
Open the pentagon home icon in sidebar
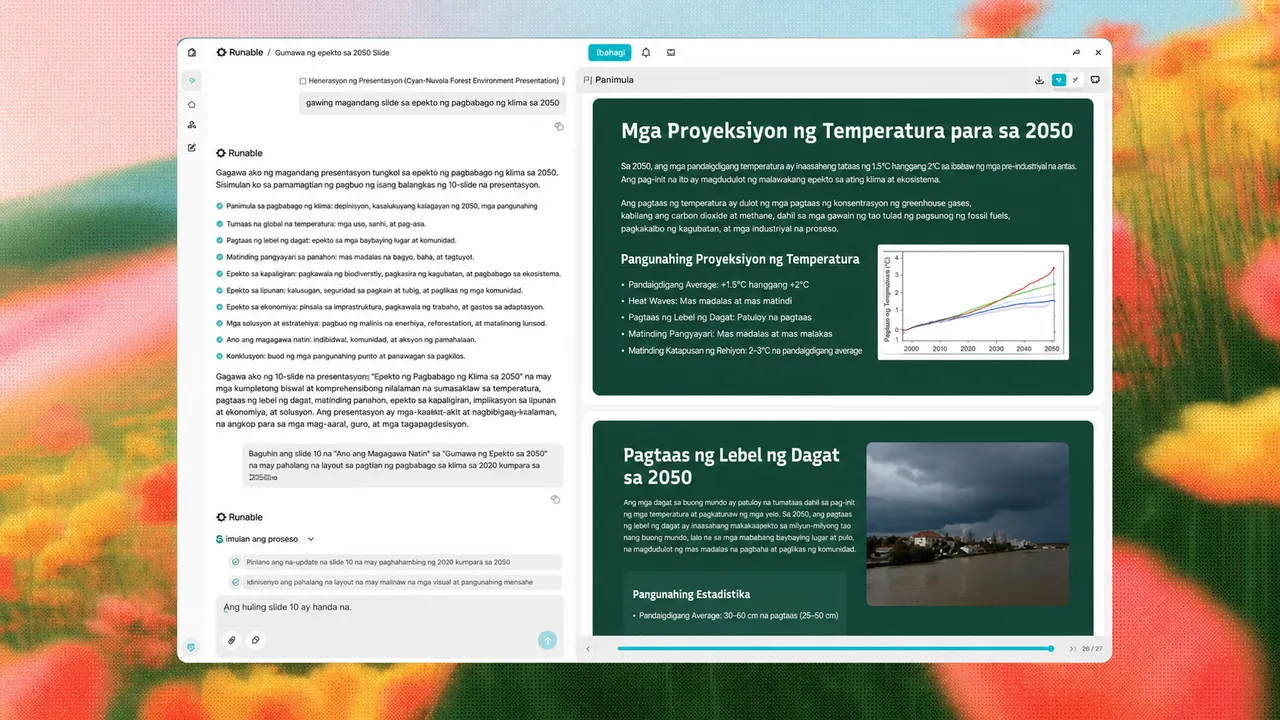pos(191,104)
